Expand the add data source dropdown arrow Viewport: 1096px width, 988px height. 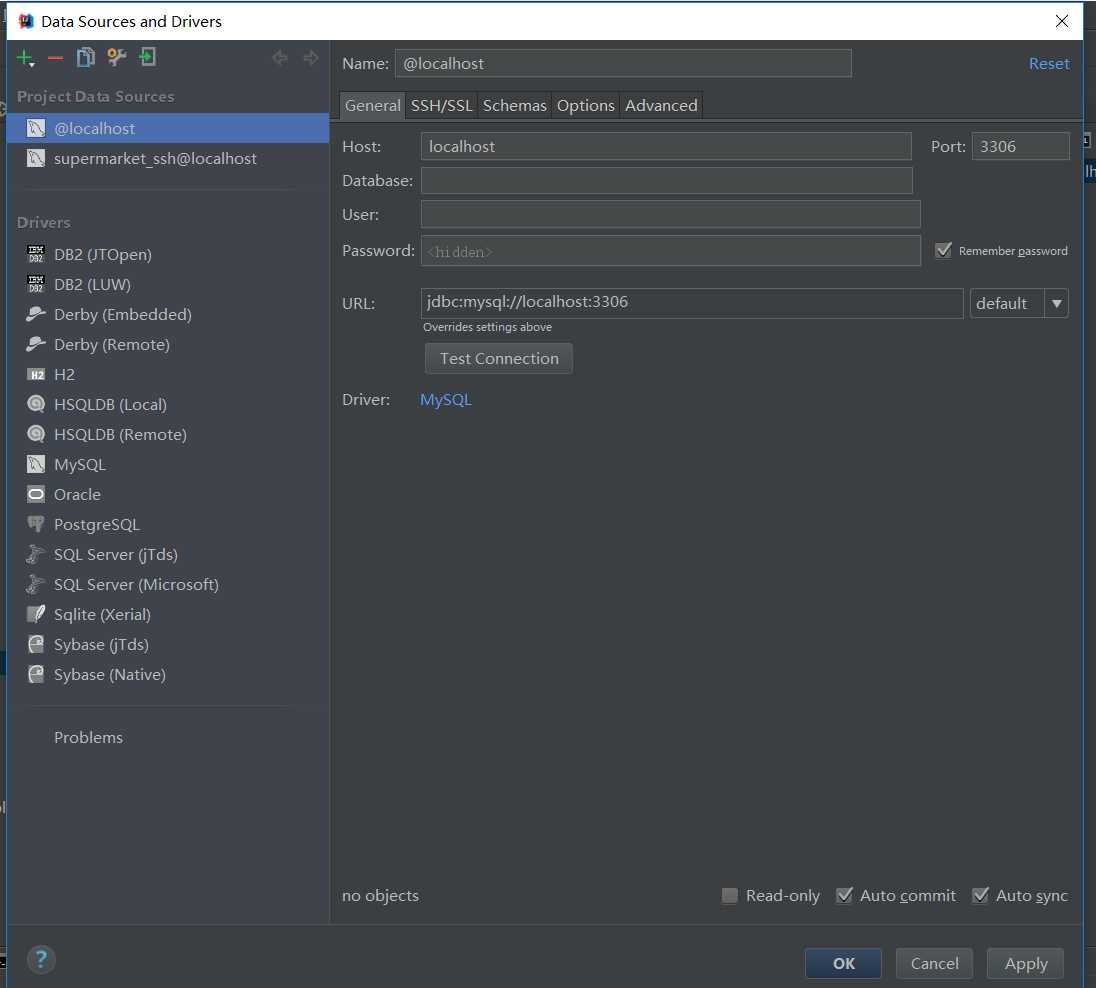coord(32,64)
